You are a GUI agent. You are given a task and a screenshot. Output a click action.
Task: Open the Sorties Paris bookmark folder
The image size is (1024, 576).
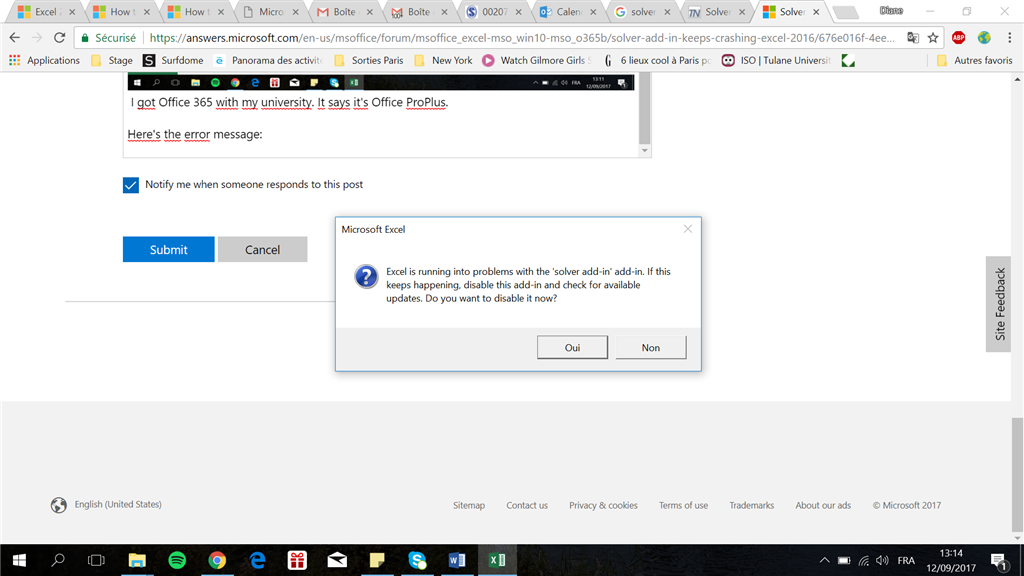tap(368, 60)
